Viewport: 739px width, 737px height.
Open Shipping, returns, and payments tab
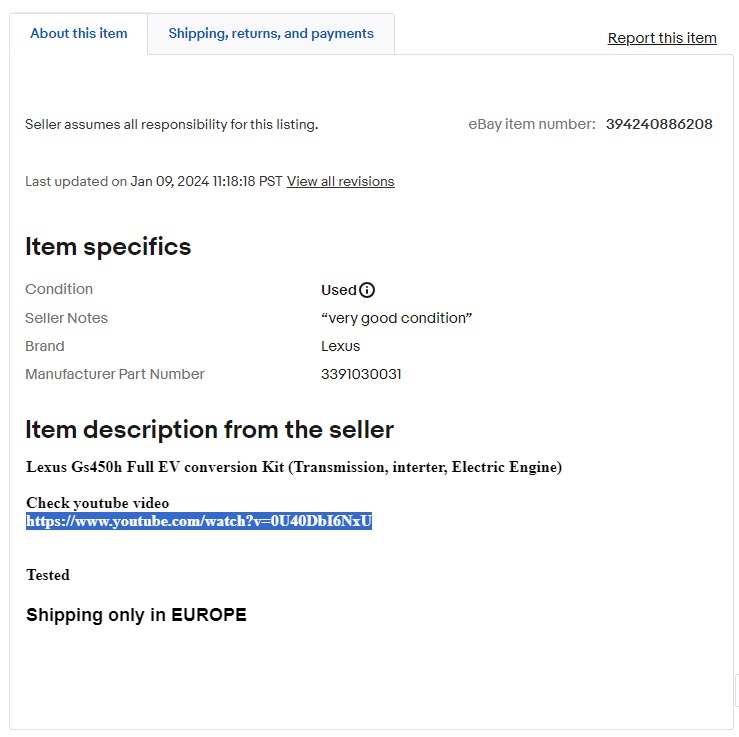[271, 33]
